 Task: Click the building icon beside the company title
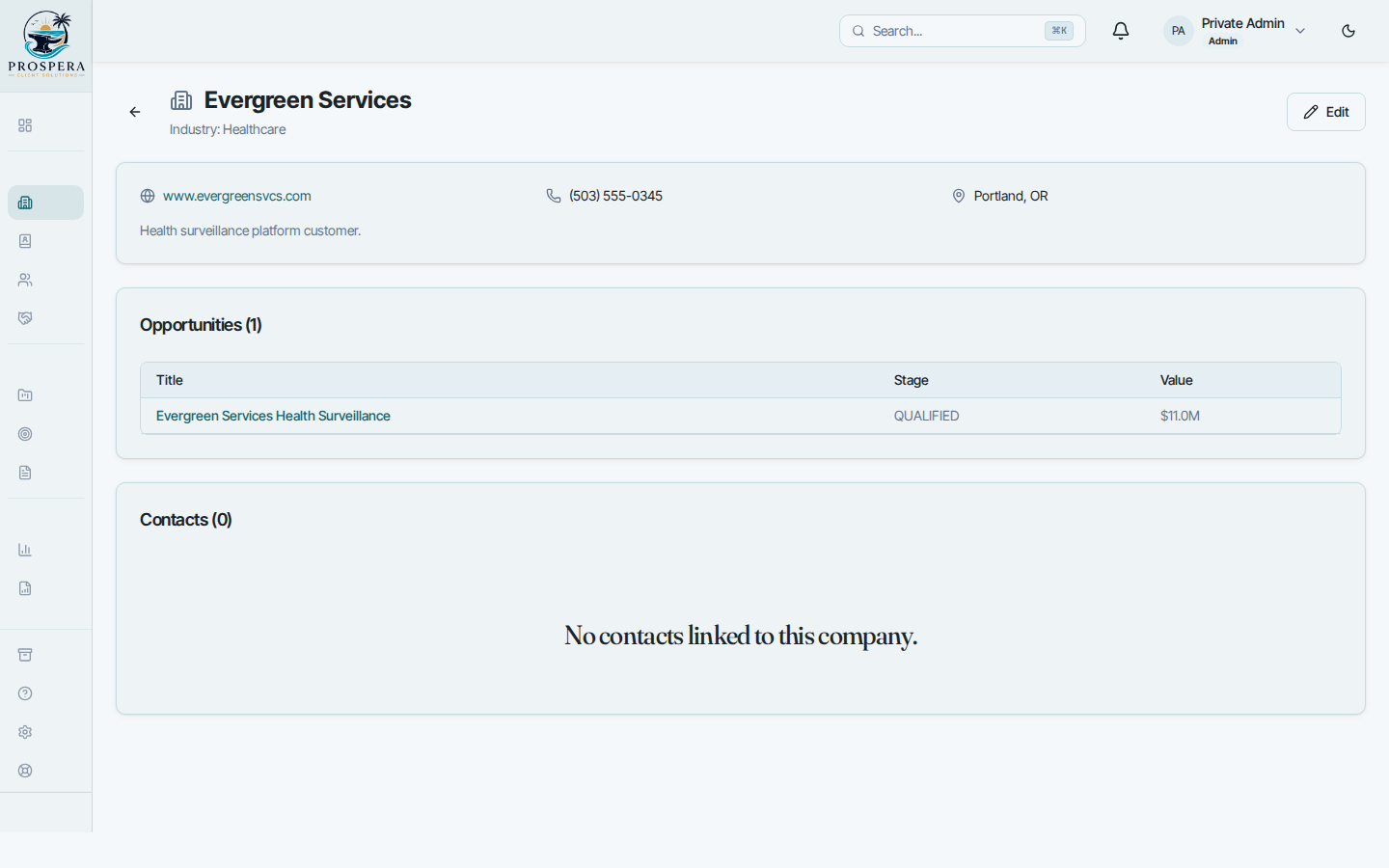[181, 100]
